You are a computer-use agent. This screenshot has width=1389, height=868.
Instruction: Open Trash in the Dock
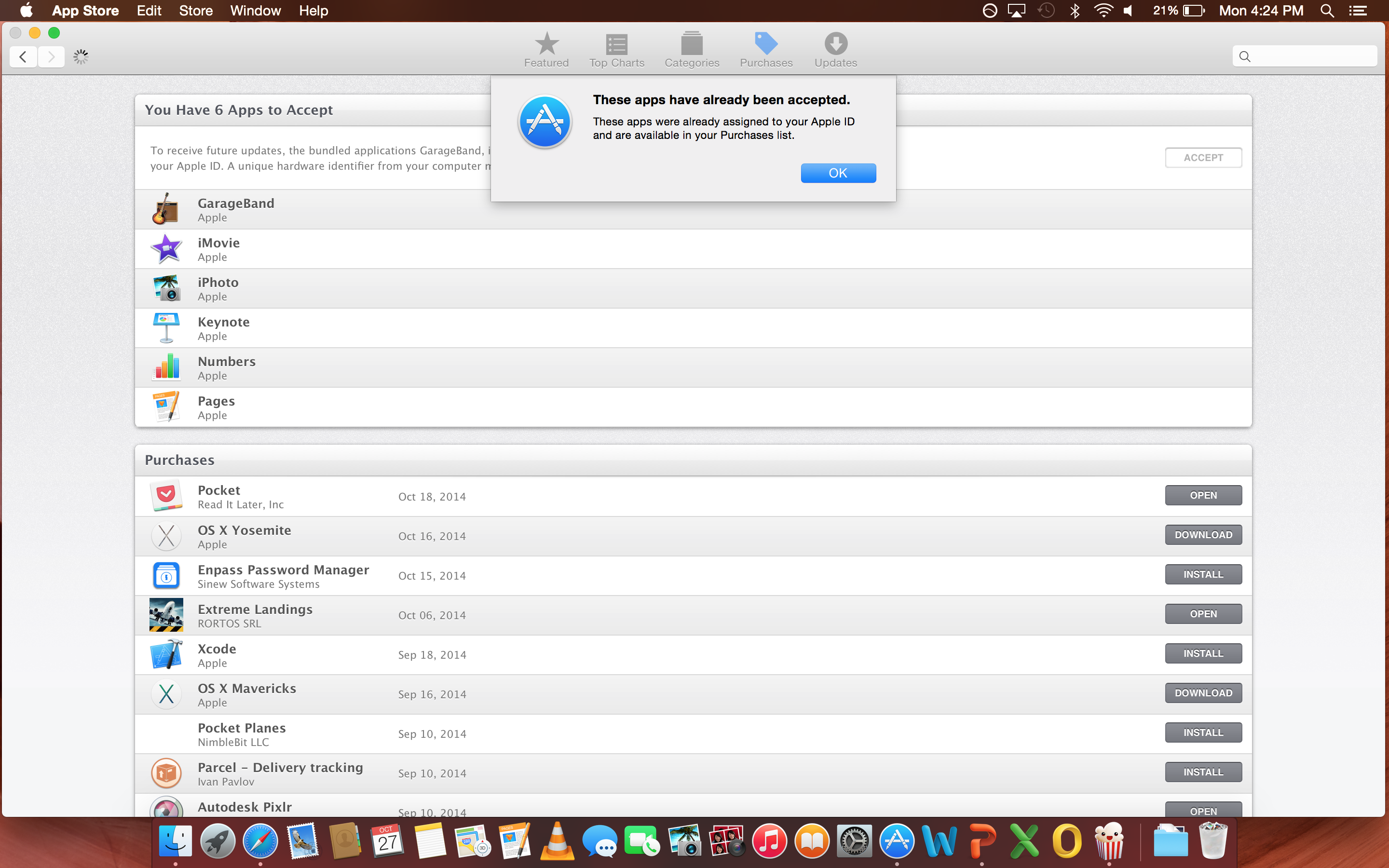pos(1213,840)
